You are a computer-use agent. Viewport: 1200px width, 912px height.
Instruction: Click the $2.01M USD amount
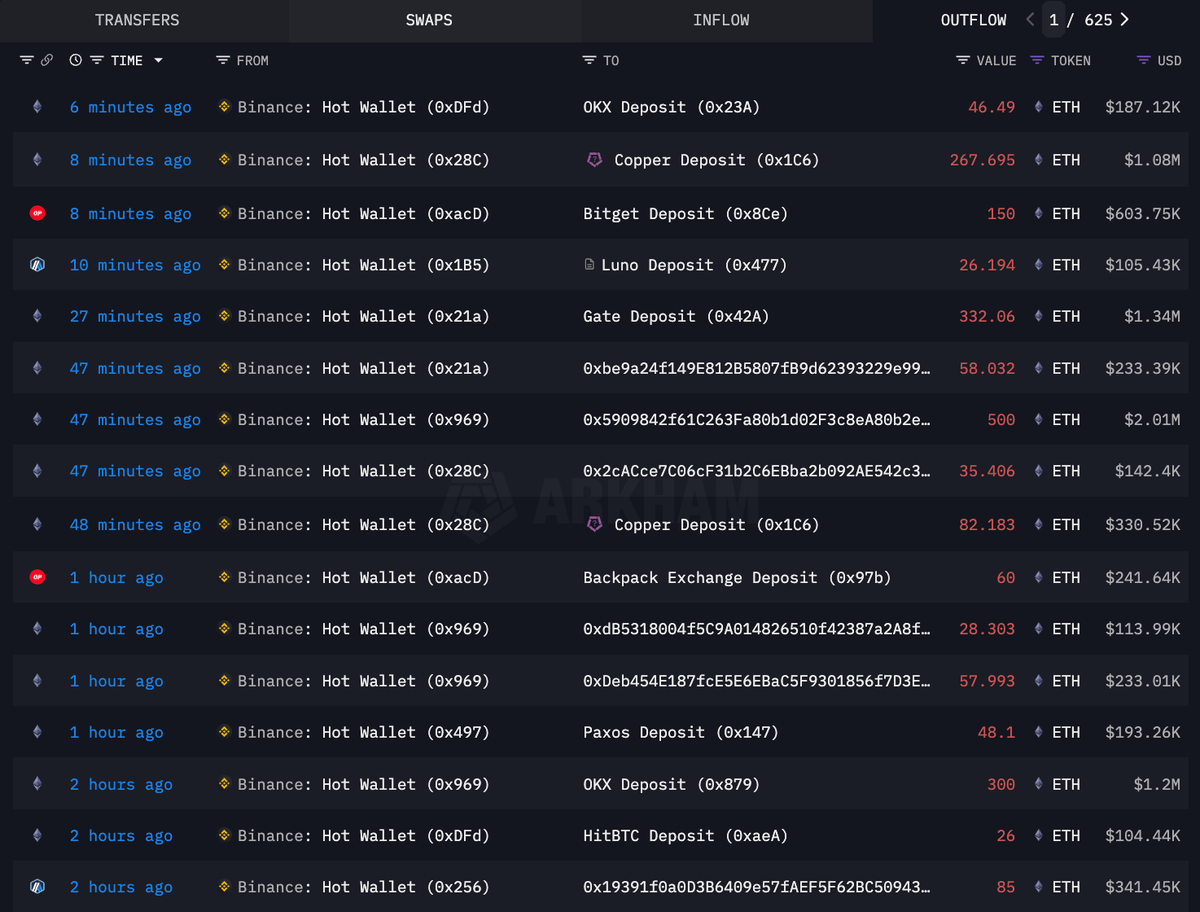point(1152,420)
